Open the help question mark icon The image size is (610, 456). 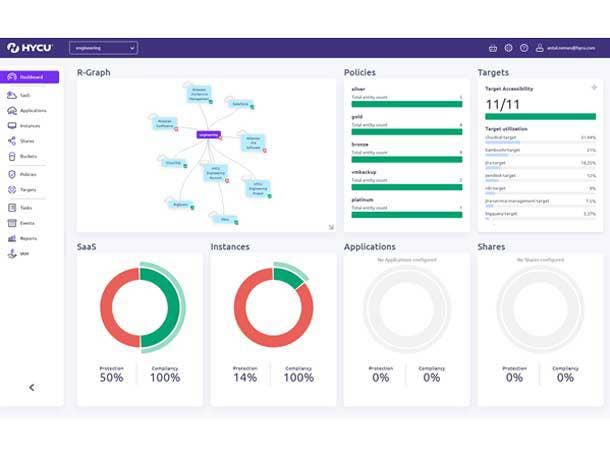coord(524,48)
